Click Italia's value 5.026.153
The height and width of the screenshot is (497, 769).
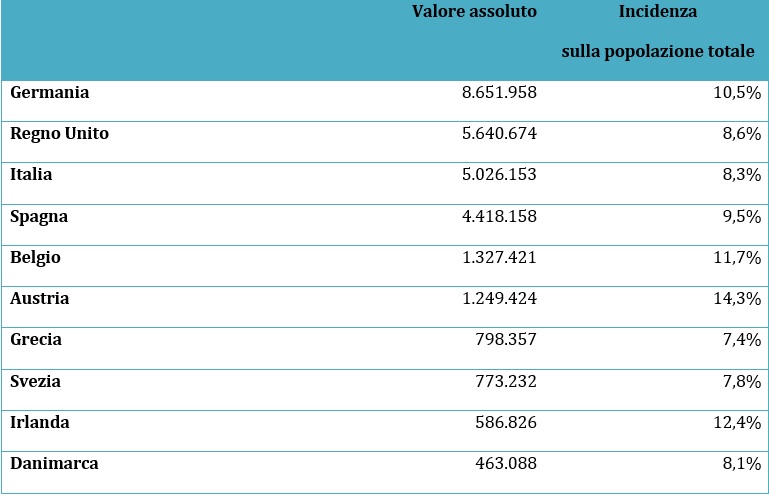pyautogui.click(x=499, y=174)
